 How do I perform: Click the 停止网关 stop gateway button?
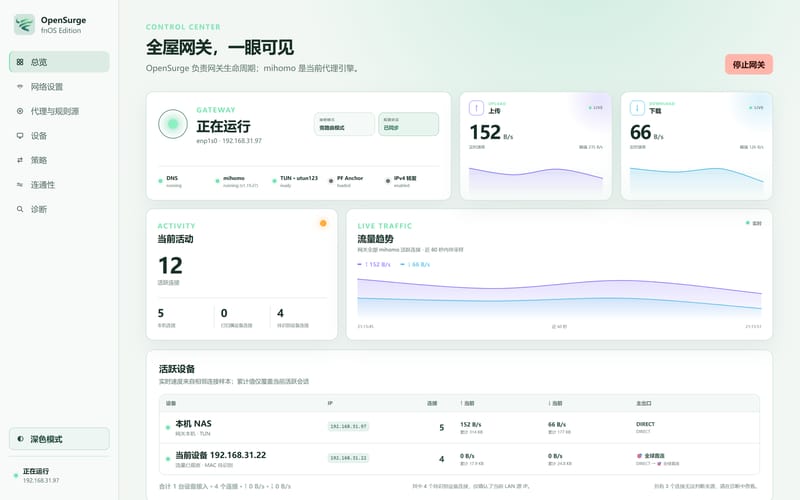pos(748,65)
